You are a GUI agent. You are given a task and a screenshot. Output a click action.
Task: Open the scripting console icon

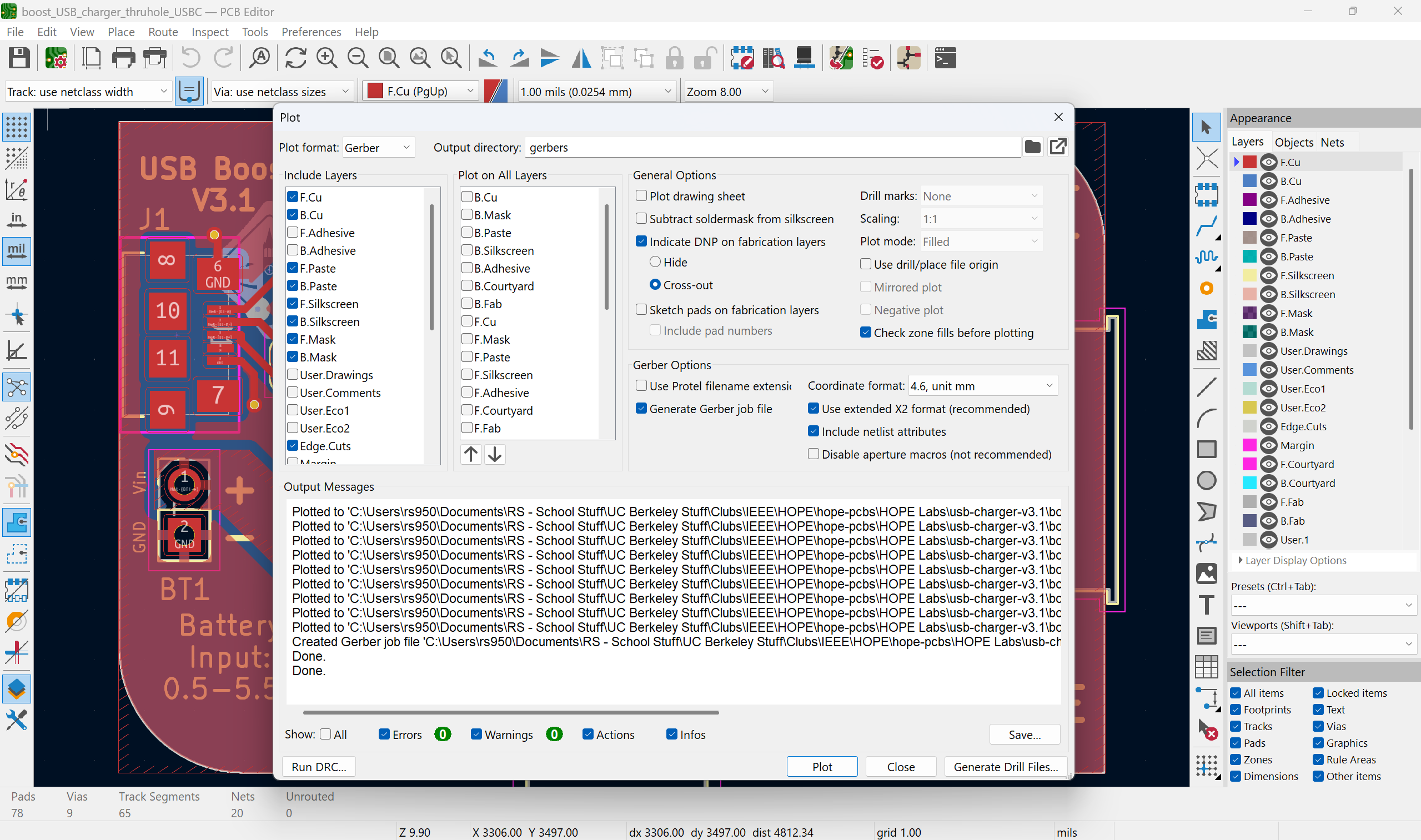coord(945,58)
